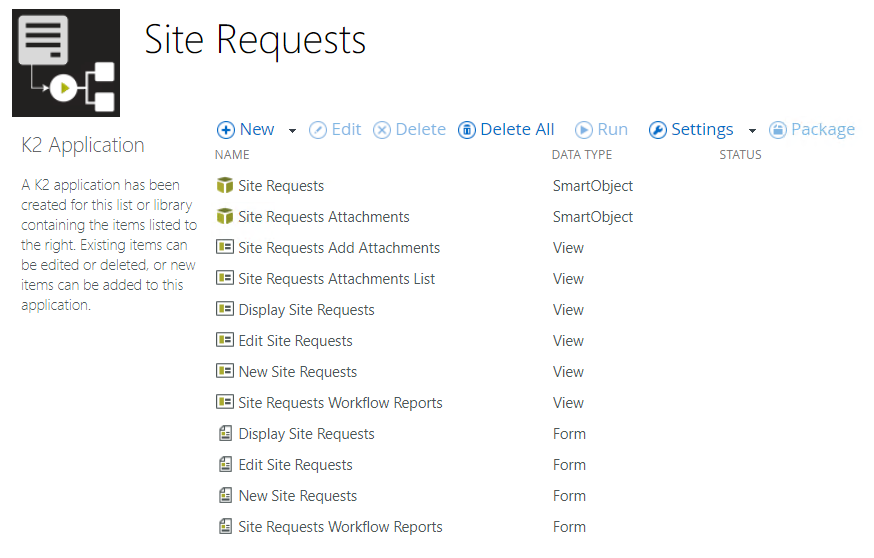Screen dimensions: 874x558
Task: Click the K2 Application logo image
Action: point(66,63)
